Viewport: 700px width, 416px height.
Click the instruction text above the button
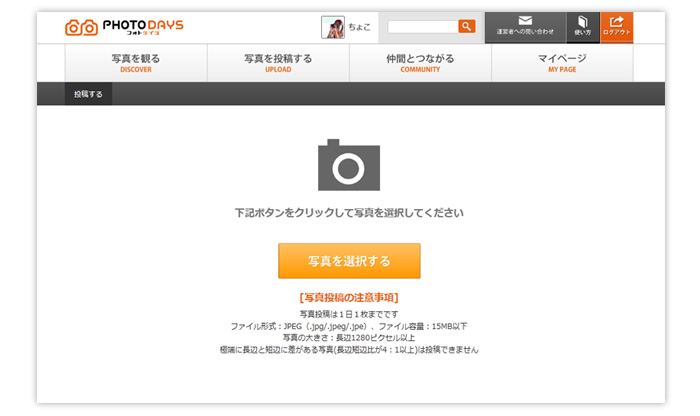click(x=349, y=213)
